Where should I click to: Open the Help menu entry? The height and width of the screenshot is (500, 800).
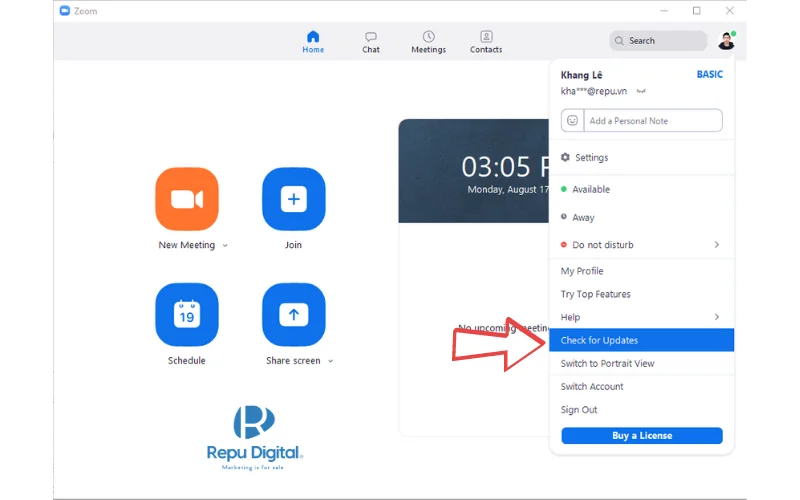tap(641, 317)
